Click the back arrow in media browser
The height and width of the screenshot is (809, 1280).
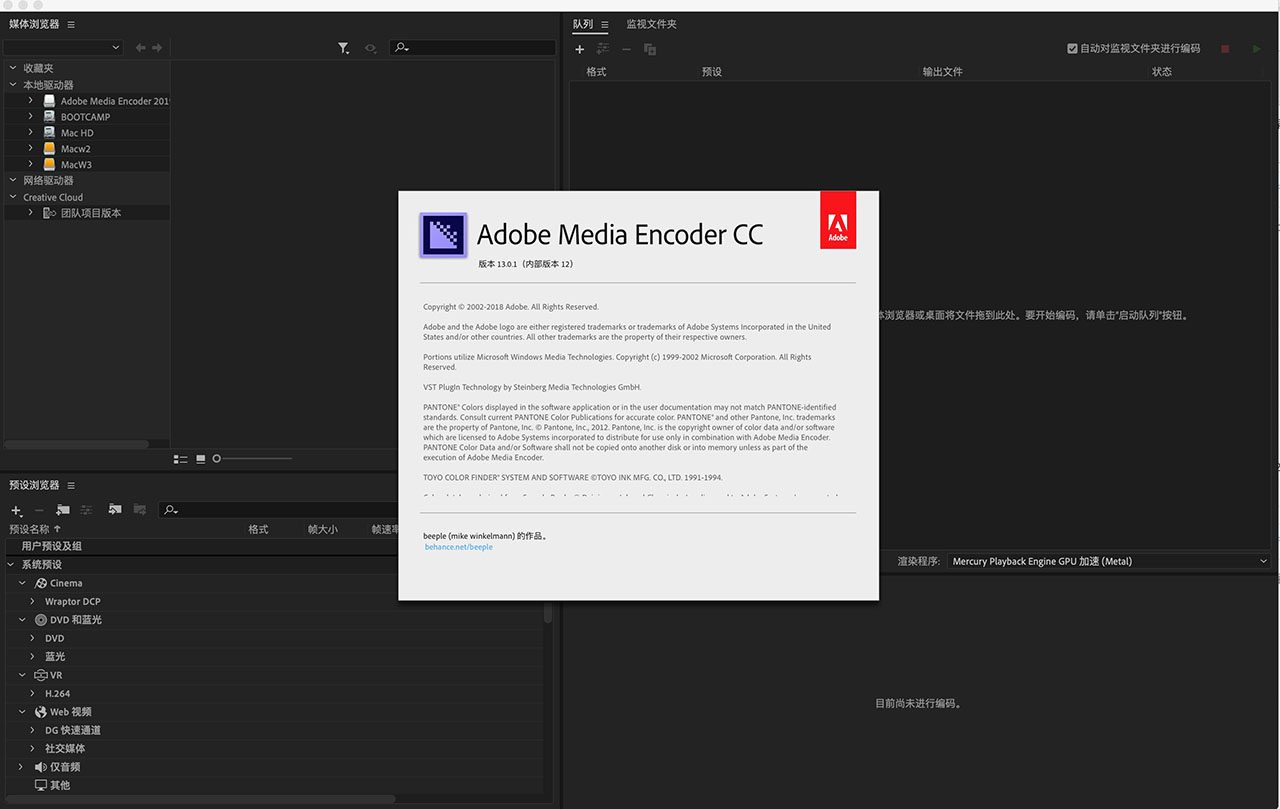[141, 47]
